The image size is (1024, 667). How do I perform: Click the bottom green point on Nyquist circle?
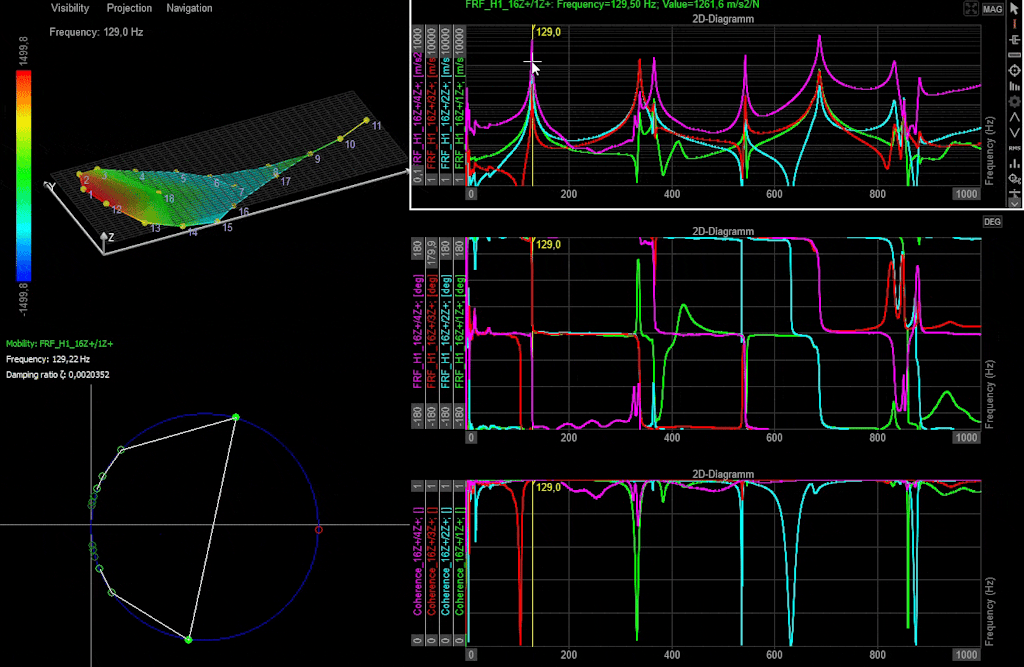pos(188,640)
